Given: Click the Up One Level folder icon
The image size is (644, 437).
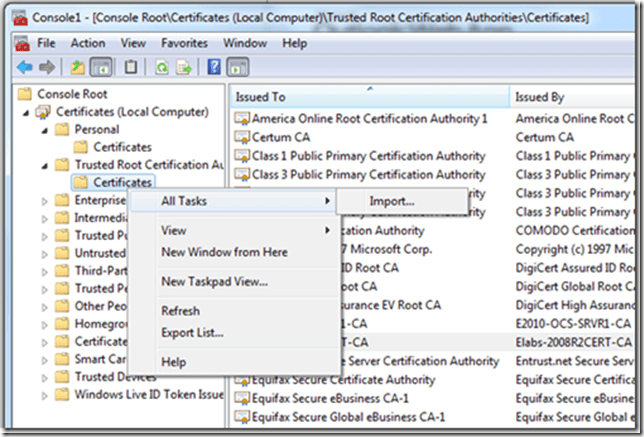Looking at the screenshot, I should tap(77, 67).
